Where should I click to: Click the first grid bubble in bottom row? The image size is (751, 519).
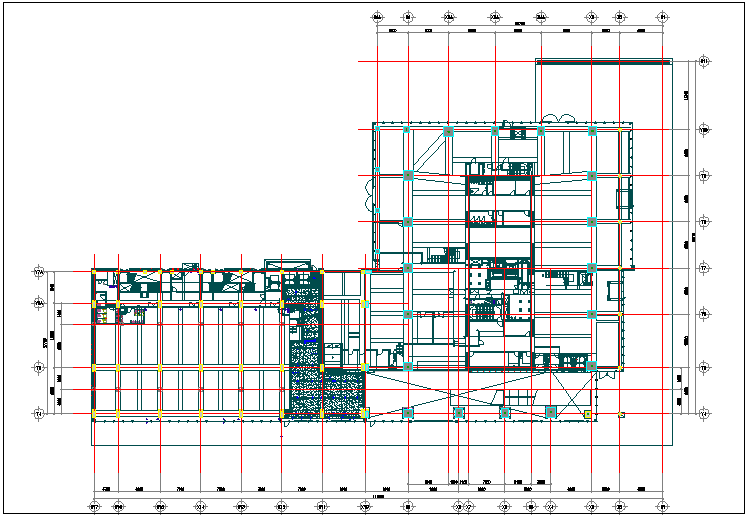click(93, 507)
